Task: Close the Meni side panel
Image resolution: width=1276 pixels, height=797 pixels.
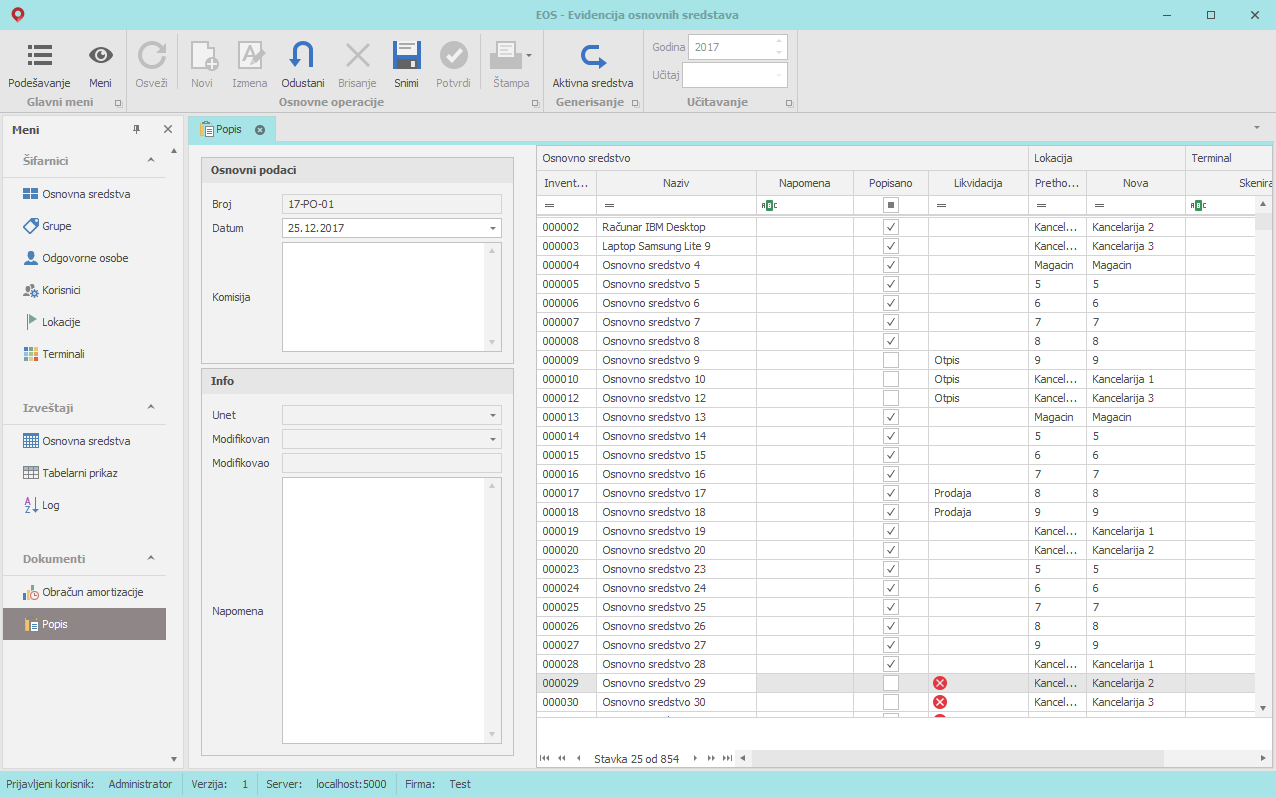Action: coord(168,130)
